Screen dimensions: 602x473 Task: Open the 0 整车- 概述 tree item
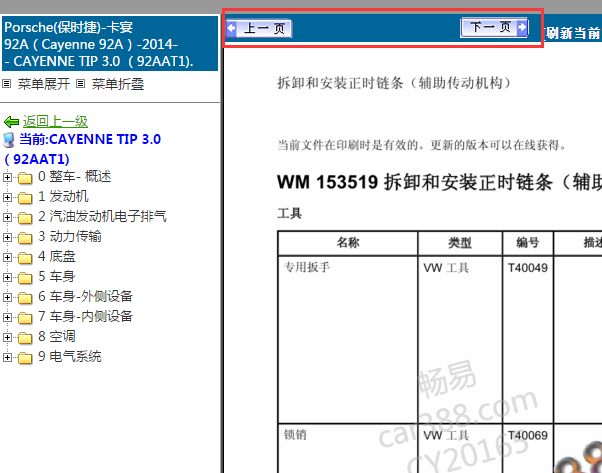tap(74, 177)
